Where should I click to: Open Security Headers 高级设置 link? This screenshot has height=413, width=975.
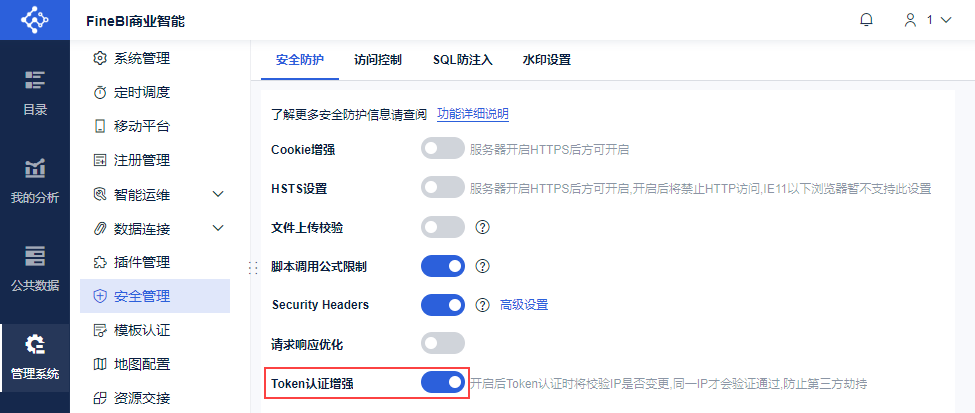coord(524,304)
